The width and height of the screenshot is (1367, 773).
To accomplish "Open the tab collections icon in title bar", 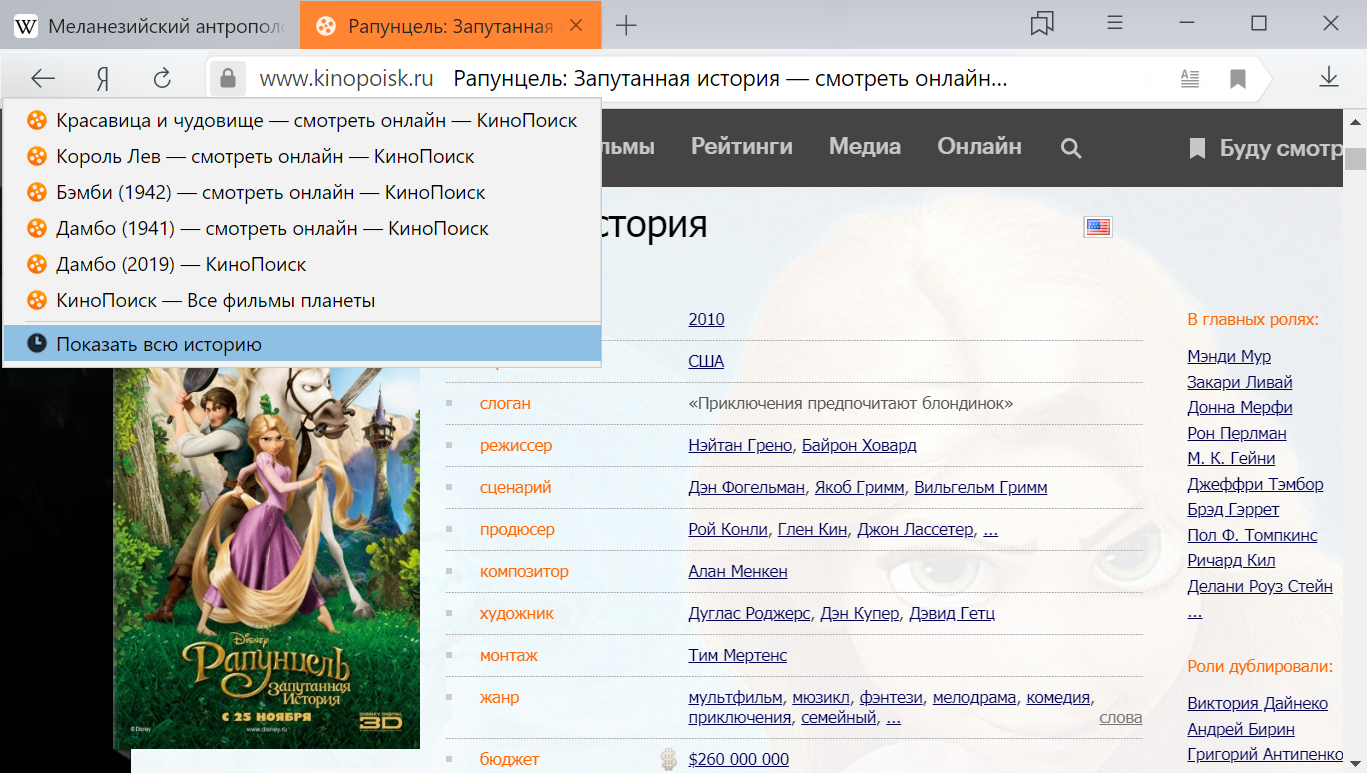I will pyautogui.click(x=1043, y=24).
